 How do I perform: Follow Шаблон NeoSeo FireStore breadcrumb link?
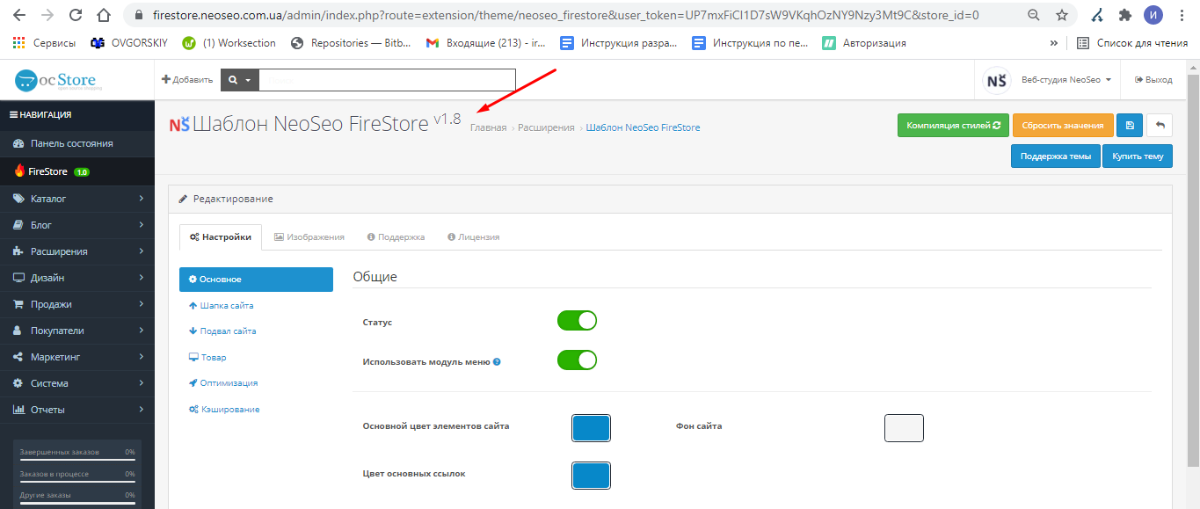tap(643, 128)
